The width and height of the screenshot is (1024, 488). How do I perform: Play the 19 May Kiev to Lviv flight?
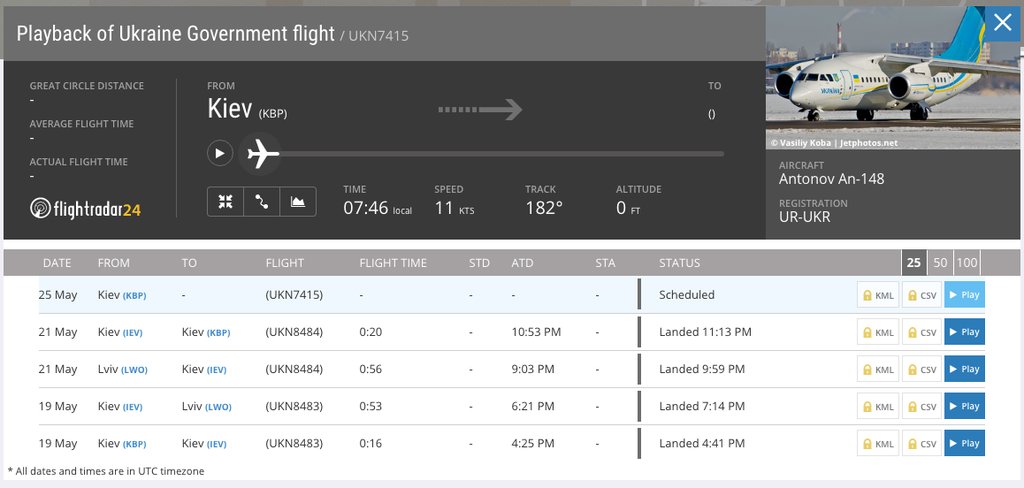(x=964, y=406)
